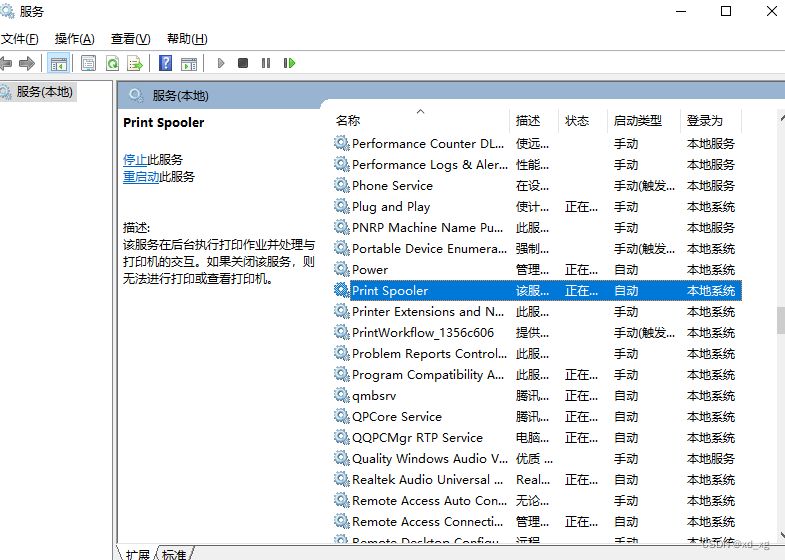Click the scrollbar up arrow of services list
This screenshot has width=785, height=560.
781,118
